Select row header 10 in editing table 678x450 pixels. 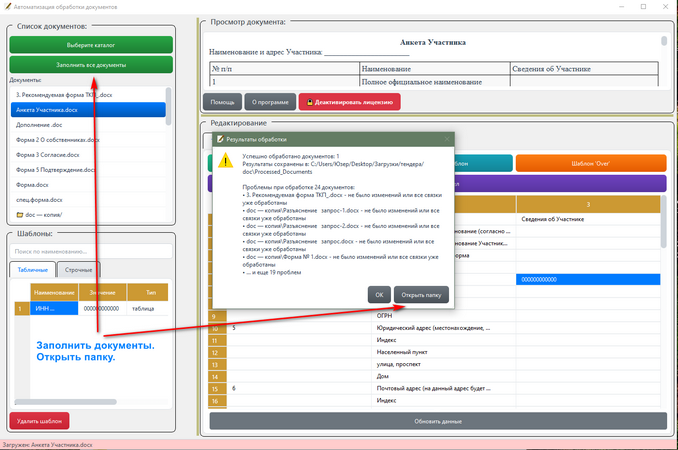tap(217, 328)
